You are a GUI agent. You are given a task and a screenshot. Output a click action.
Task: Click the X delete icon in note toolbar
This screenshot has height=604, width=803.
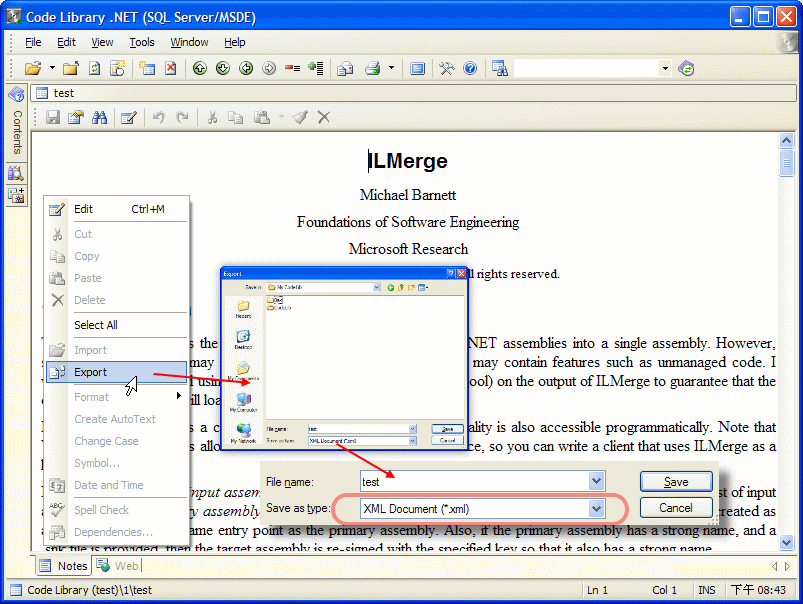[324, 117]
